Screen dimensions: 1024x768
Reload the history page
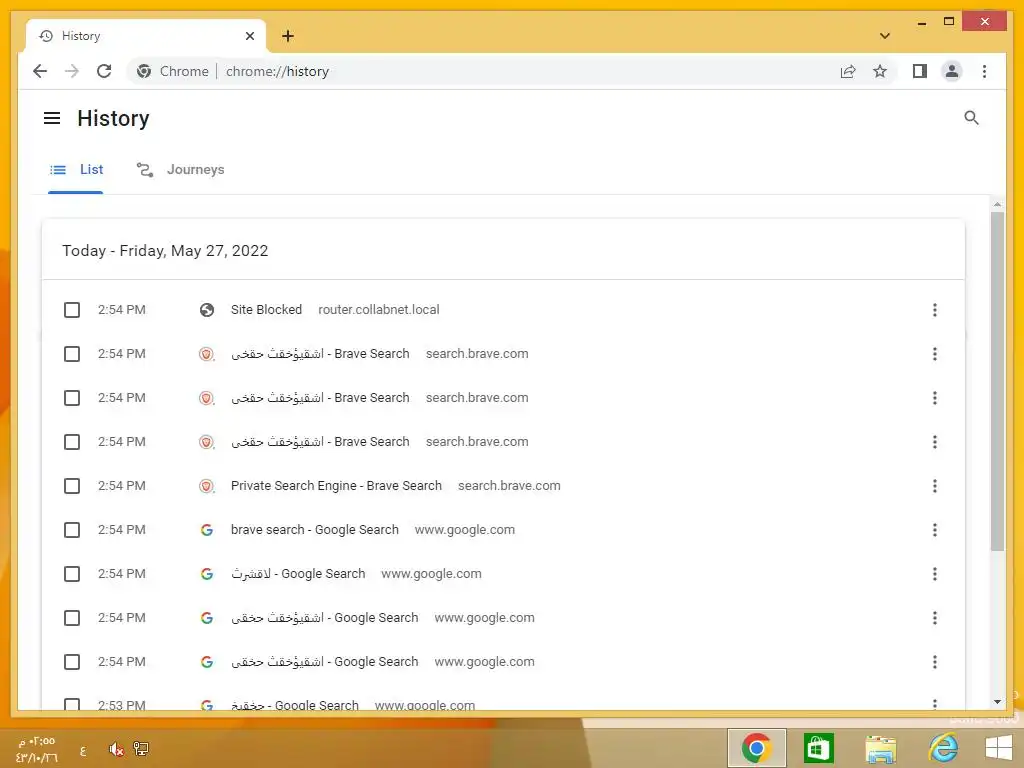(104, 71)
